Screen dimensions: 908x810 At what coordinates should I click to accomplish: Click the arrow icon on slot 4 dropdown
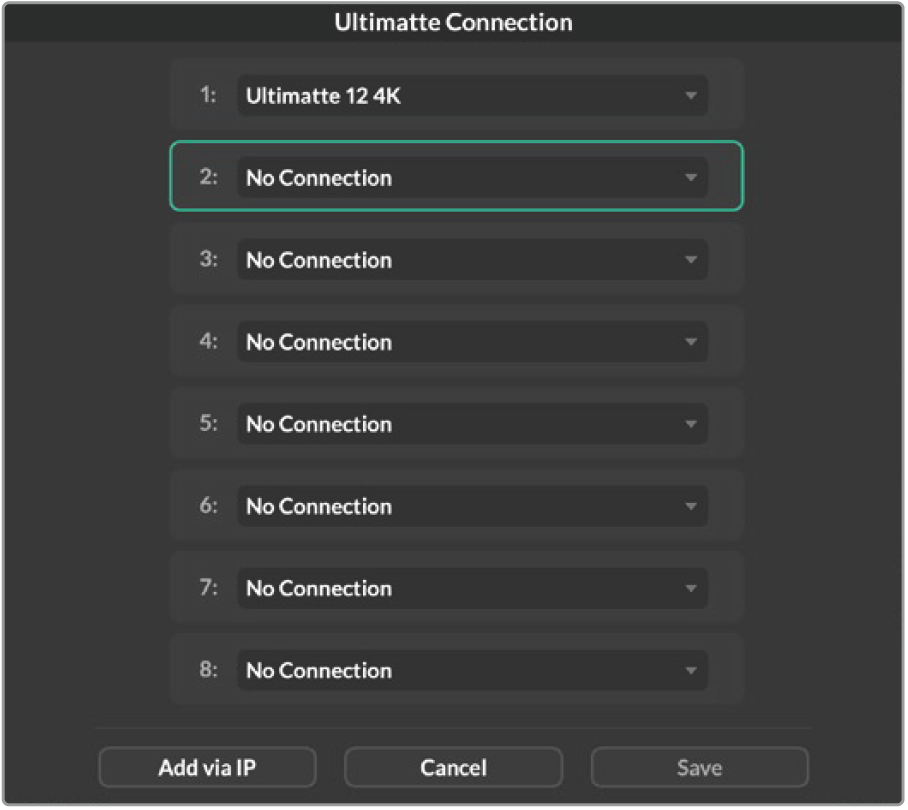(691, 342)
